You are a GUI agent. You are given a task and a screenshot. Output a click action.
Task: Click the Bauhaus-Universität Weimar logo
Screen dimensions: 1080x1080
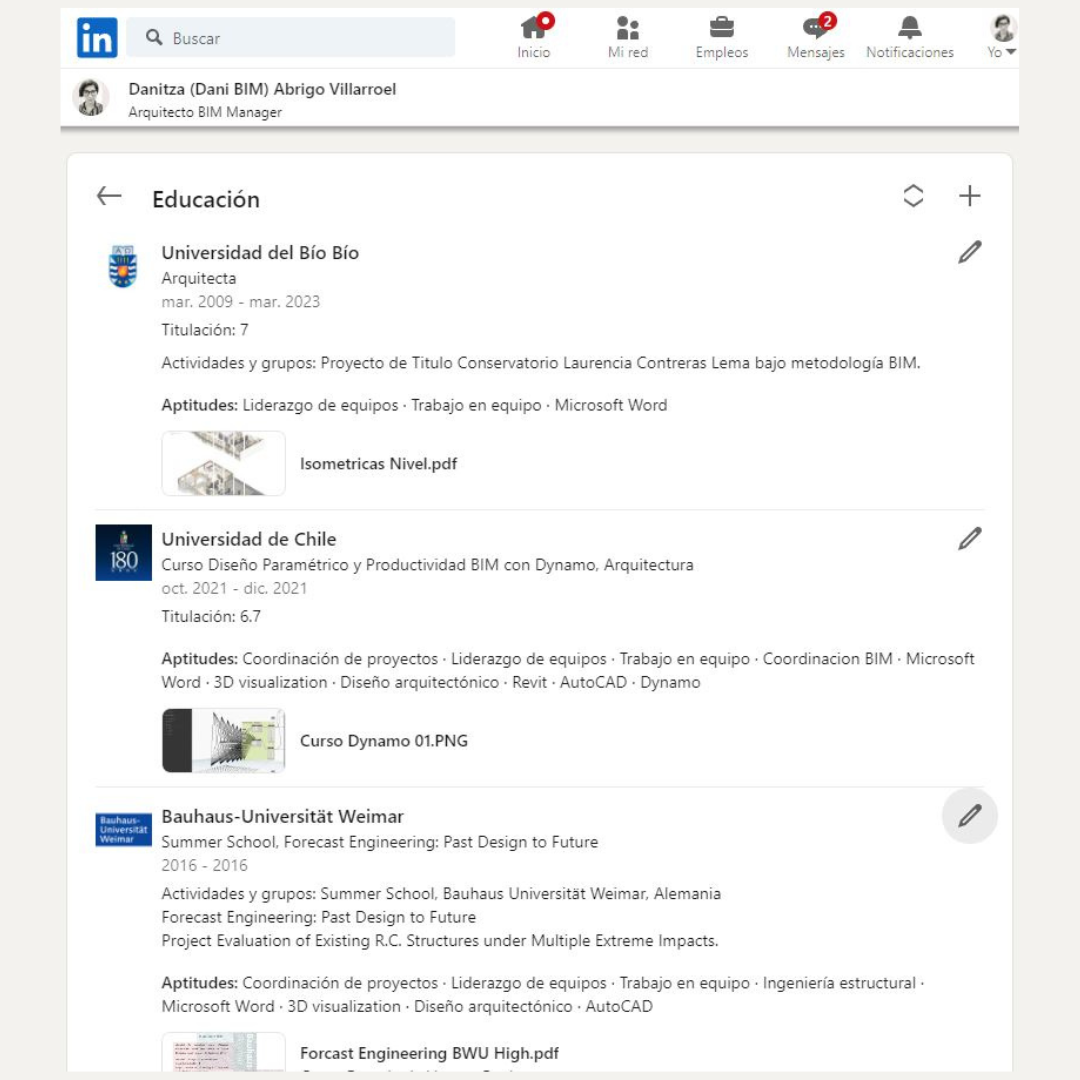[123, 830]
